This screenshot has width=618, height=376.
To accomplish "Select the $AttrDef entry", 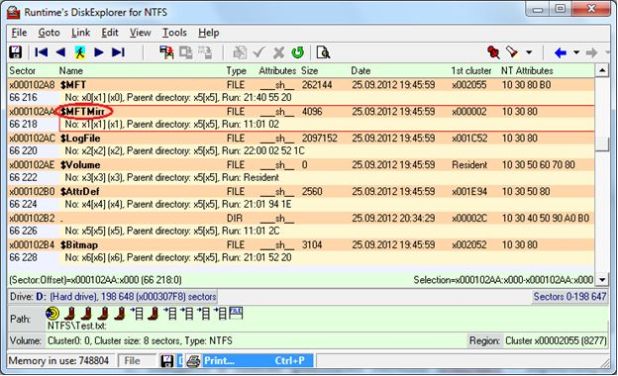I will point(80,192).
